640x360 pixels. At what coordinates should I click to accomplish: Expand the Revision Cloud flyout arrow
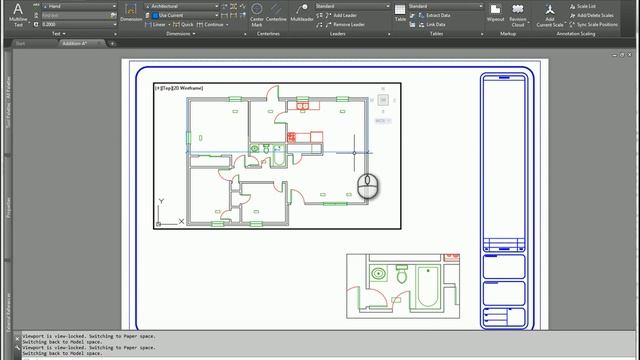(x=529, y=23)
